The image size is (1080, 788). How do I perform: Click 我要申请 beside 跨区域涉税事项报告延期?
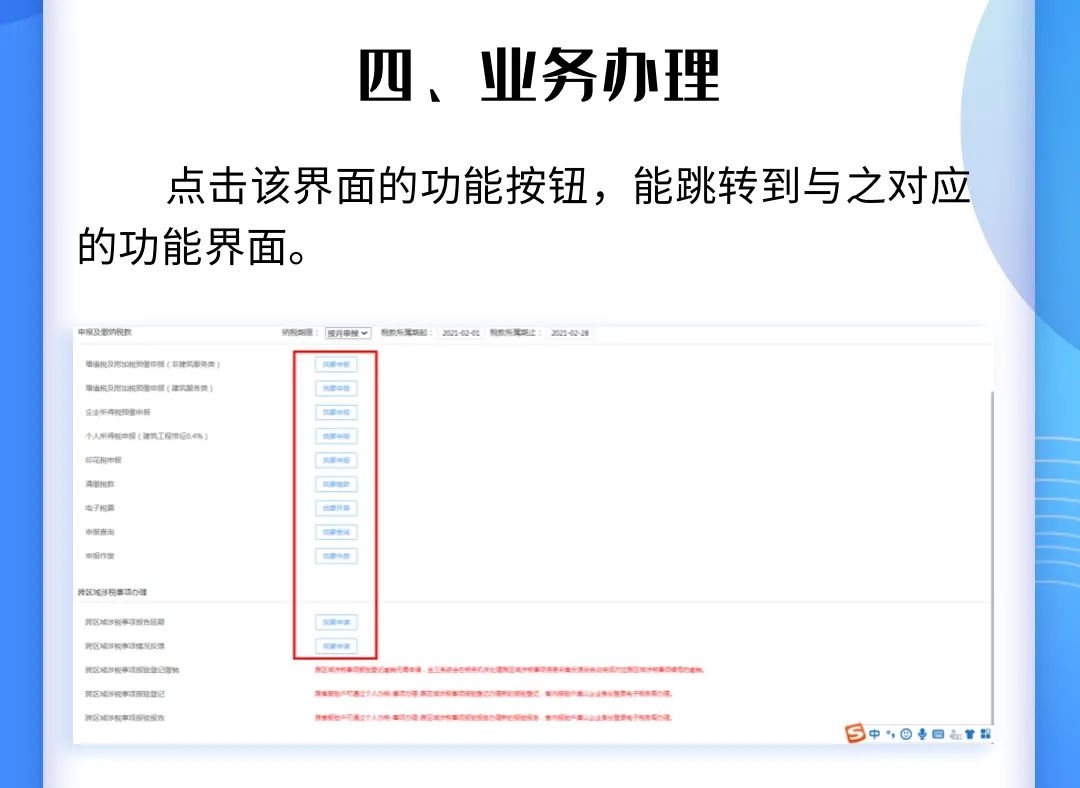click(336, 622)
